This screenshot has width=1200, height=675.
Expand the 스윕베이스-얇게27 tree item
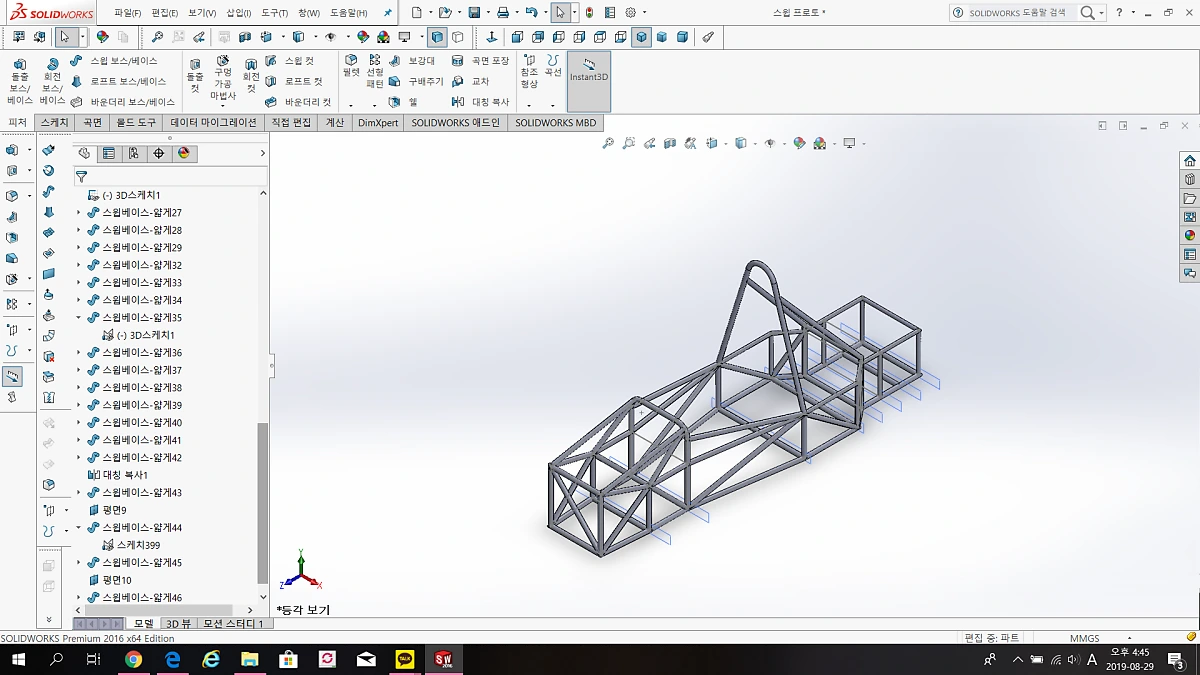pyautogui.click(x=79, y=213)
